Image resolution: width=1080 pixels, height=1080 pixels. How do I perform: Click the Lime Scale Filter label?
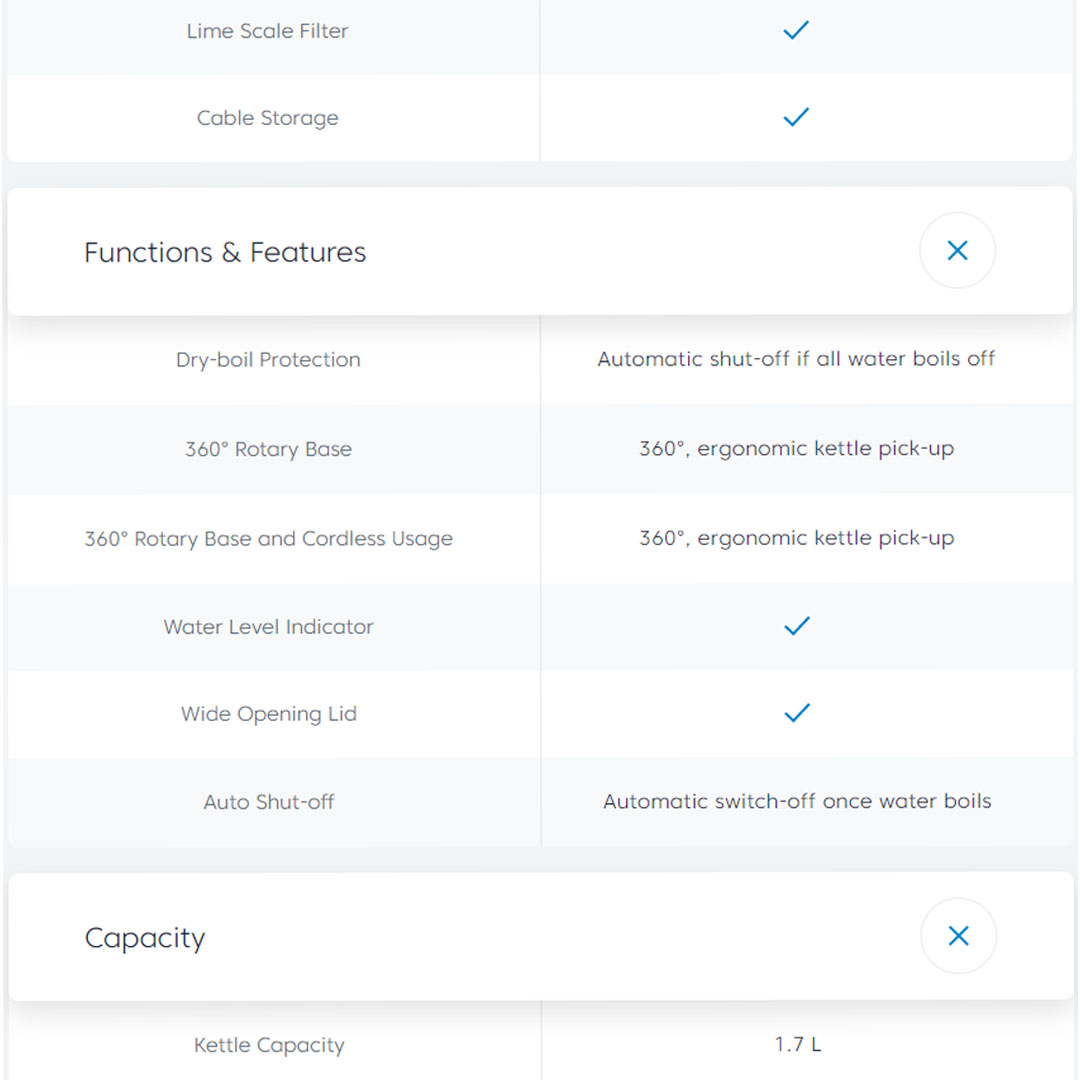tap(267, 31)
